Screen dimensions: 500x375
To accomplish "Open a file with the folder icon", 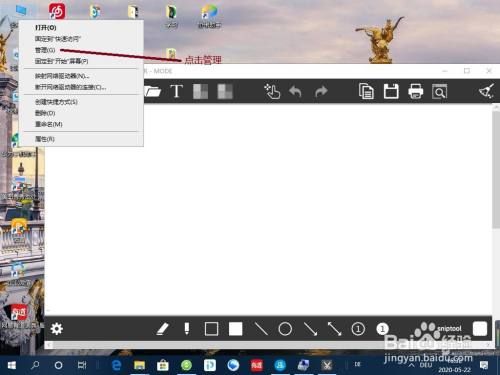I will coord(153,91).
